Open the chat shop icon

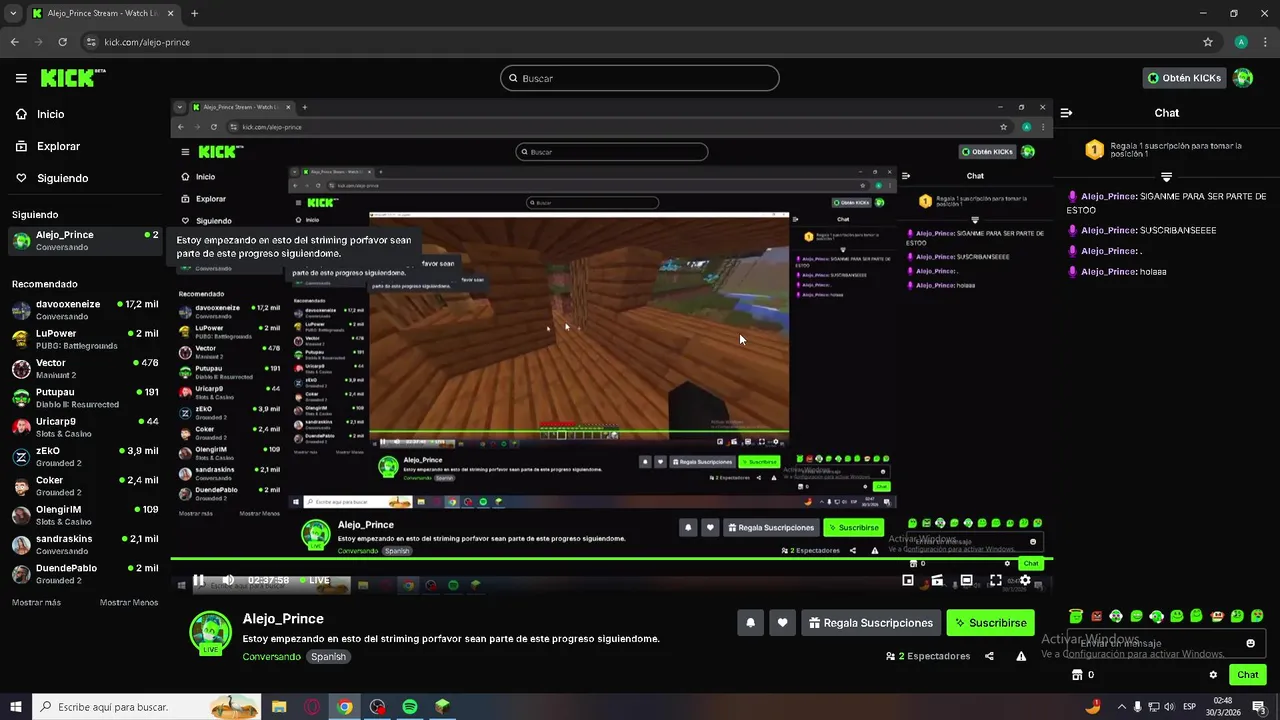(1077, 675)
